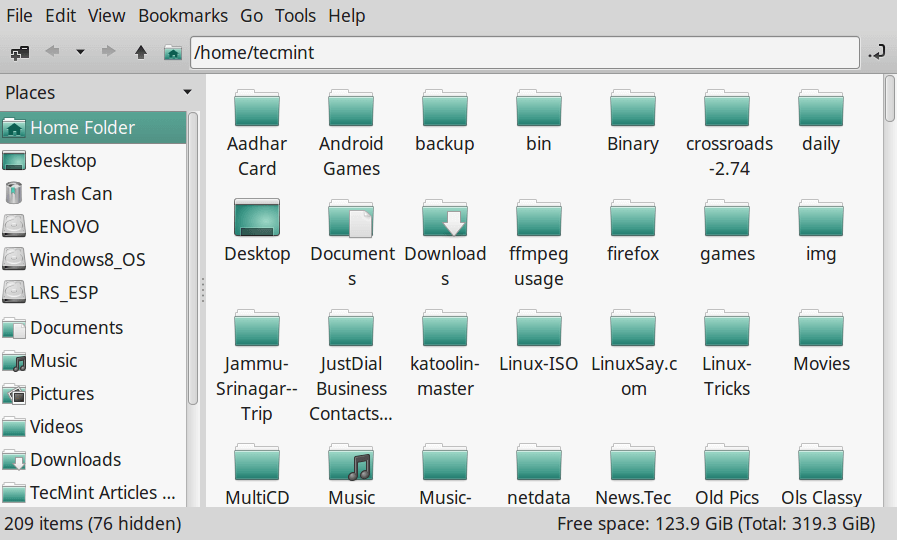The height and width of the screenshot is (540, 897).
Task: Select Pictures in the Places sidebar
Action: point(62,394)
